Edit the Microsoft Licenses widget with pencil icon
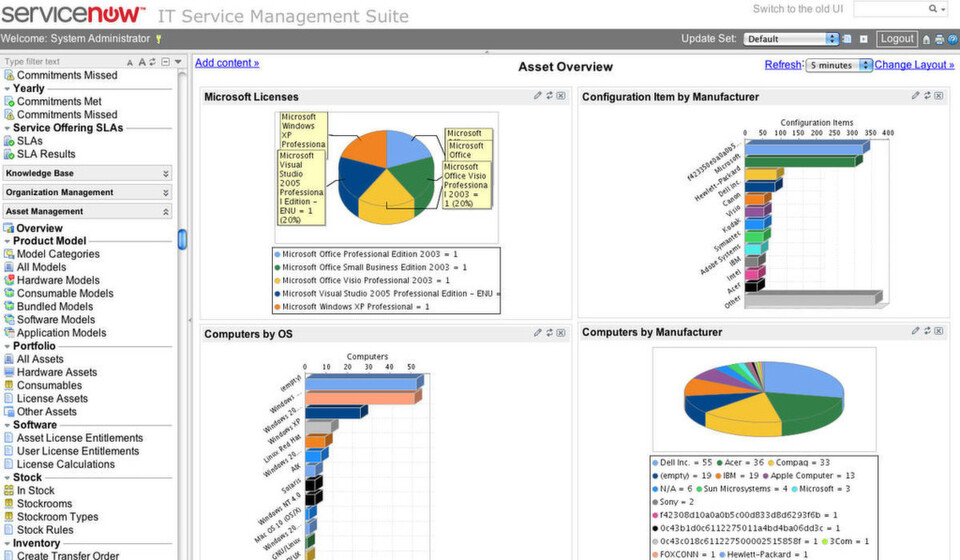This screenshot has height=560, width=960. (x=538, y=95)
